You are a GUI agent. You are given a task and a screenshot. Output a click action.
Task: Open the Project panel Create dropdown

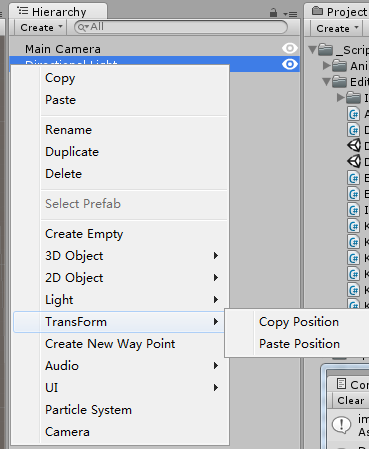click(x=337, y=29)
